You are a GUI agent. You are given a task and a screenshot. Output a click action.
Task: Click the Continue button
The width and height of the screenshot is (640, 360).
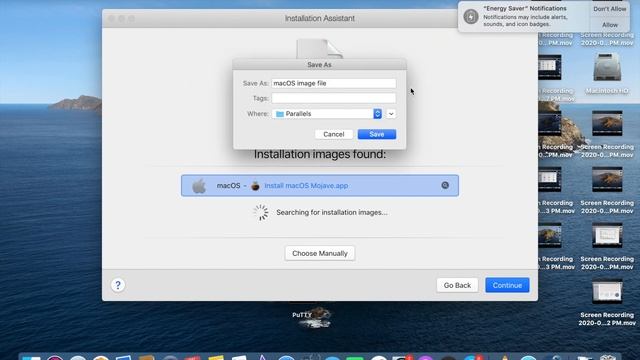[x=507, y=285]
